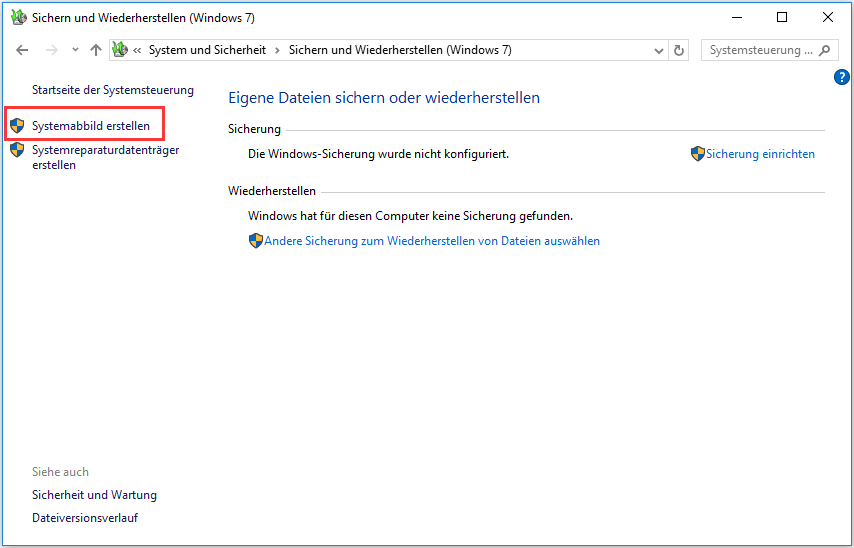Viewport: 854px width, 548px height.
Task: Show hidden breadcrumb levels via double chevron
Action: (137, 51)
